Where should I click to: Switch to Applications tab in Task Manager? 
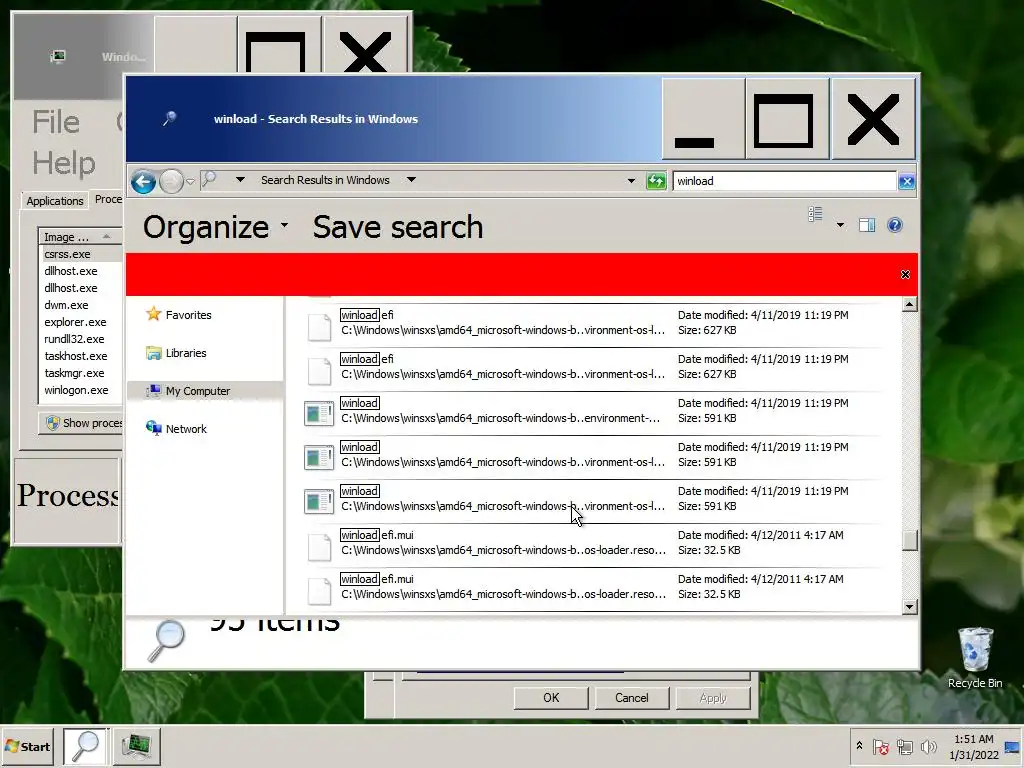pyautogui.click(x=55, y=200)
